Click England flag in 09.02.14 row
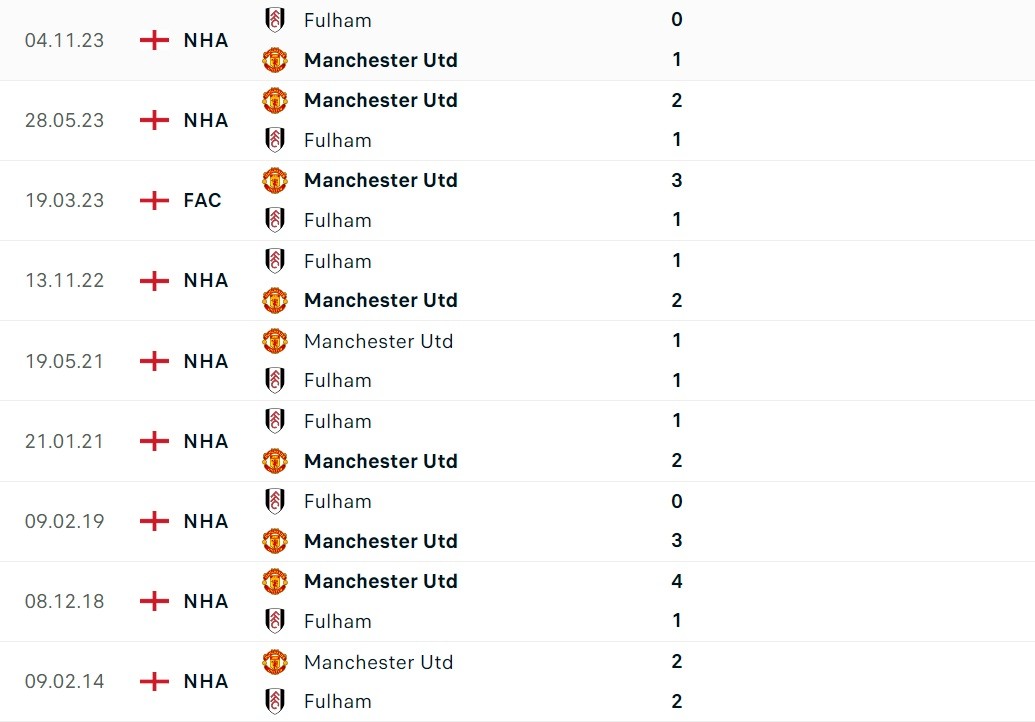Screen dimensions: 1035x722 pyautogui.click(x=154, y=681)
